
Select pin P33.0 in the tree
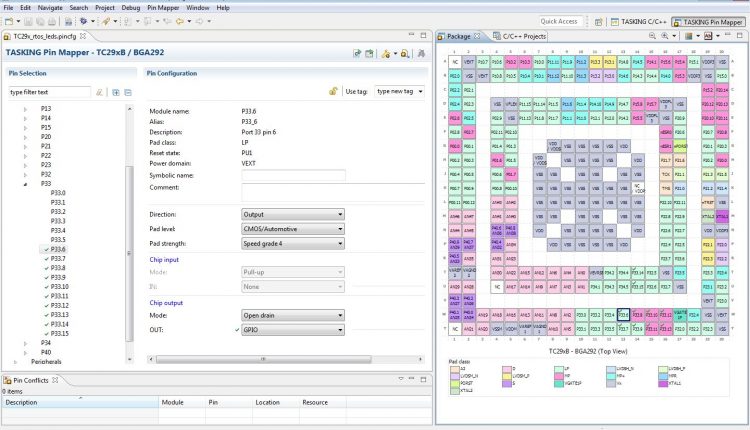pyautogui.click(x=58, y=193)
